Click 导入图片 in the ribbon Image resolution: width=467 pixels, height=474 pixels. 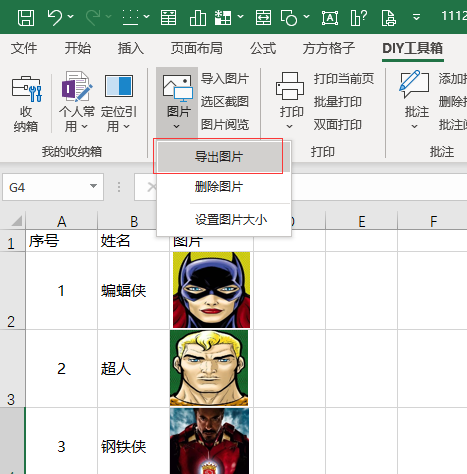tap(225, 79)
